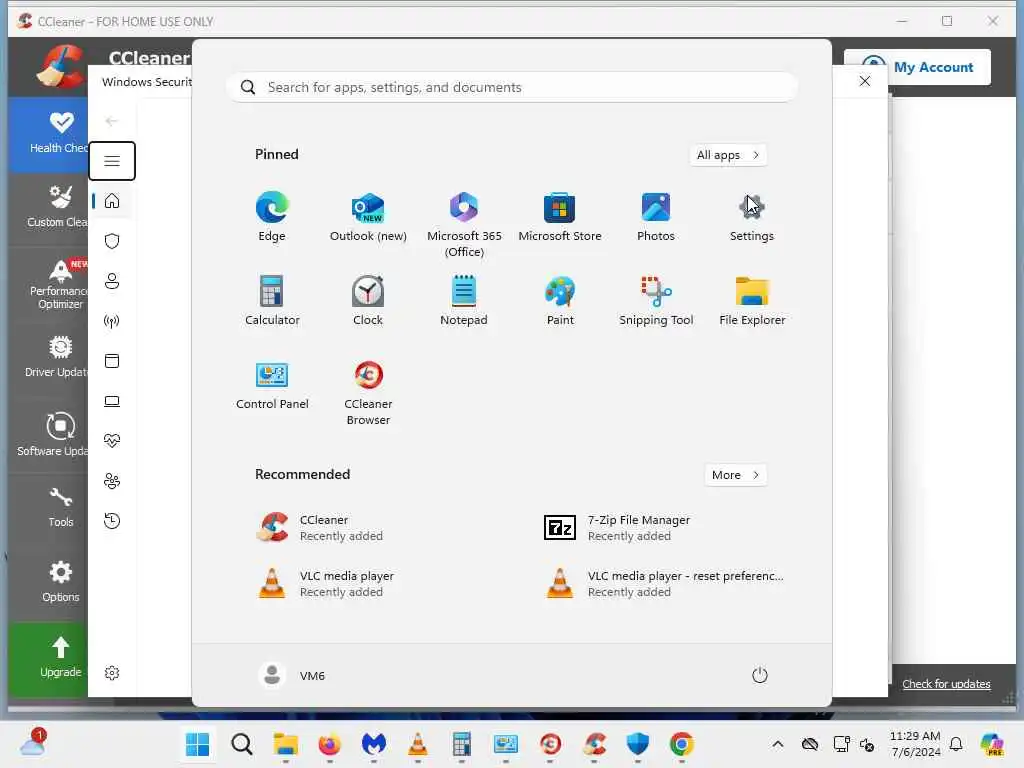
Task: Open Notepad from pinned apps
Action: [x=464, y=300]
